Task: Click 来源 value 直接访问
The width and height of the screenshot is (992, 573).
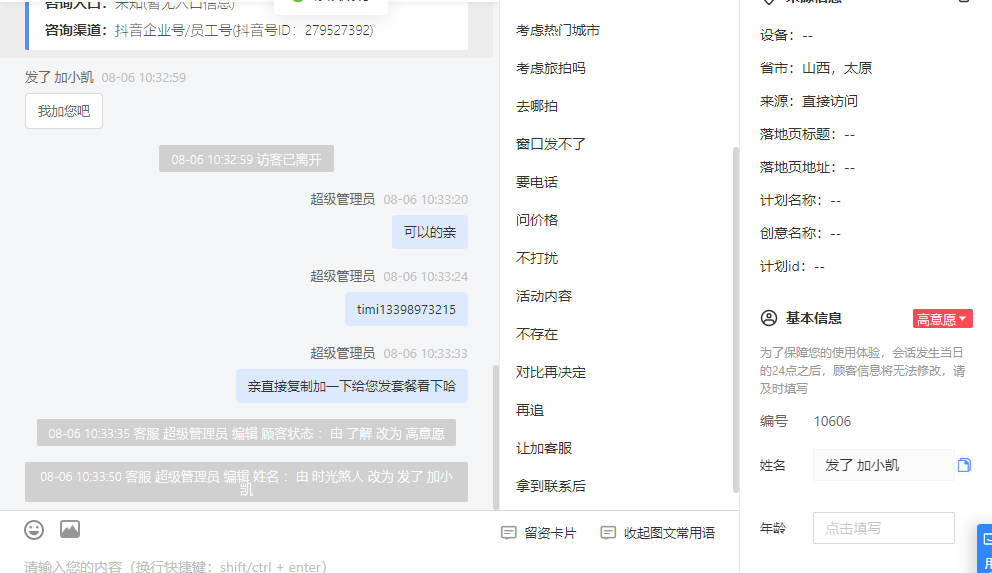Action: [830, 101]
